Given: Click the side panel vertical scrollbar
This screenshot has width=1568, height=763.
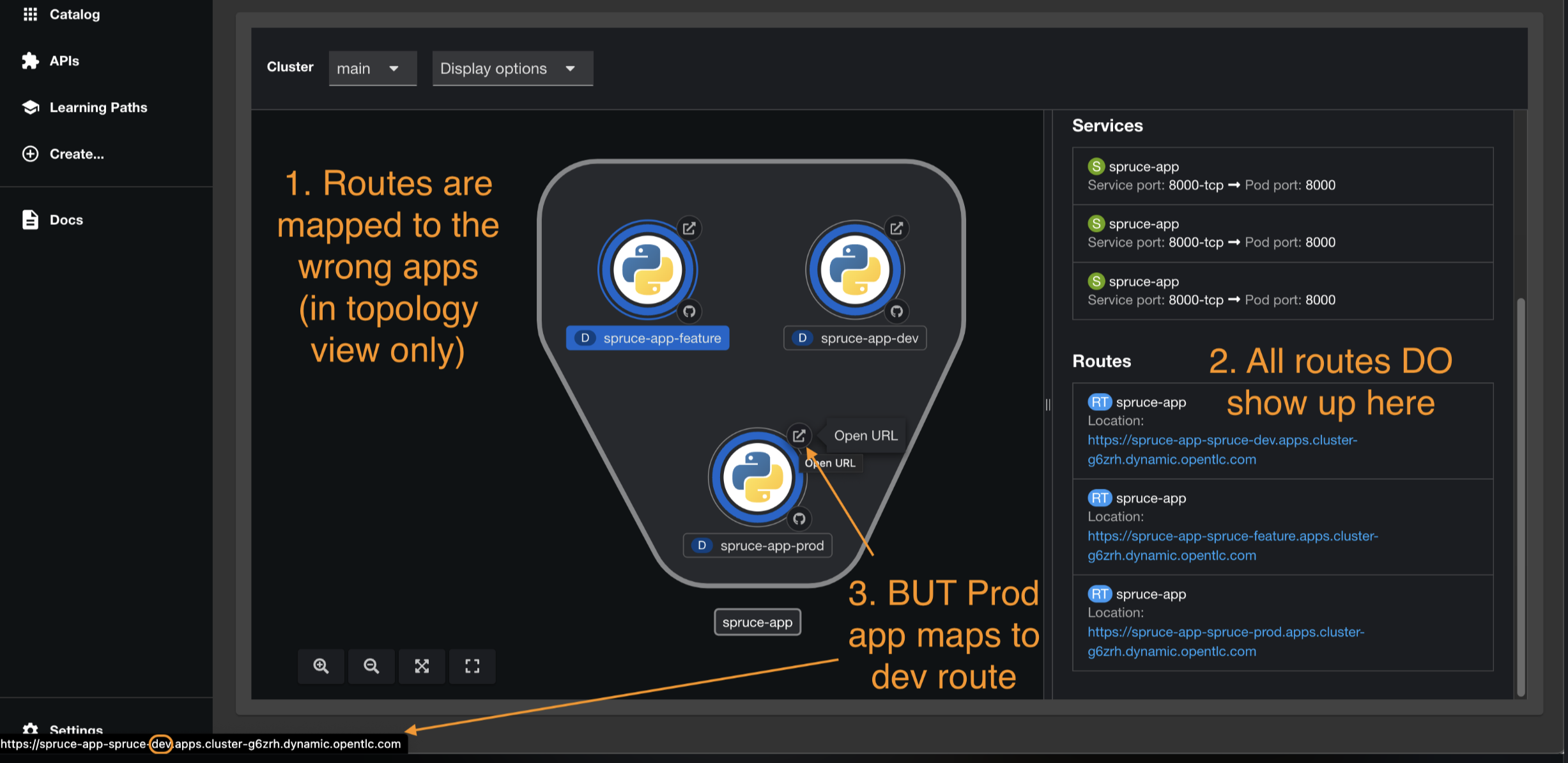Looking at the screenshot, I should point(1521,498).
